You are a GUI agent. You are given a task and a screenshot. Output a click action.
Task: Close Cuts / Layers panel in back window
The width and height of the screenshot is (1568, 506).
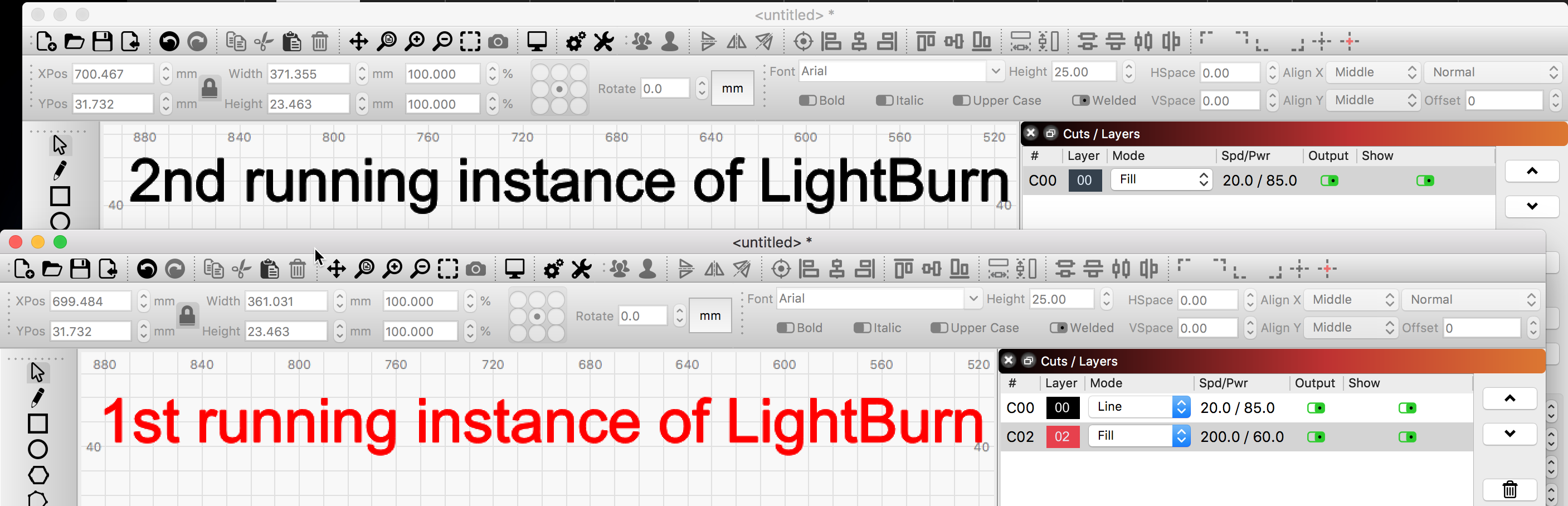click(x=1030, y=133)
